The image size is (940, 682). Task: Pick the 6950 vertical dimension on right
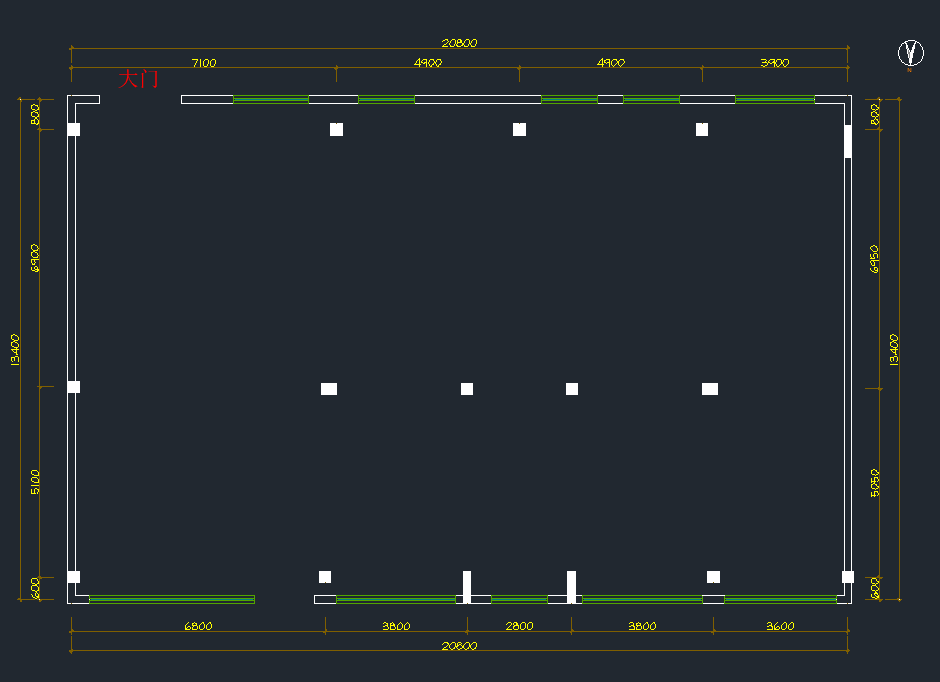[x=875, y=259]
